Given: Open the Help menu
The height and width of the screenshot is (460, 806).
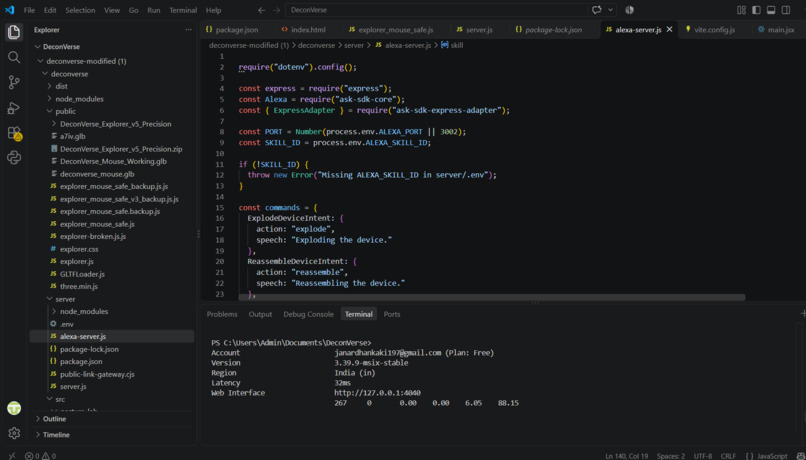Looking at the screenshot, I should [213, 10].
